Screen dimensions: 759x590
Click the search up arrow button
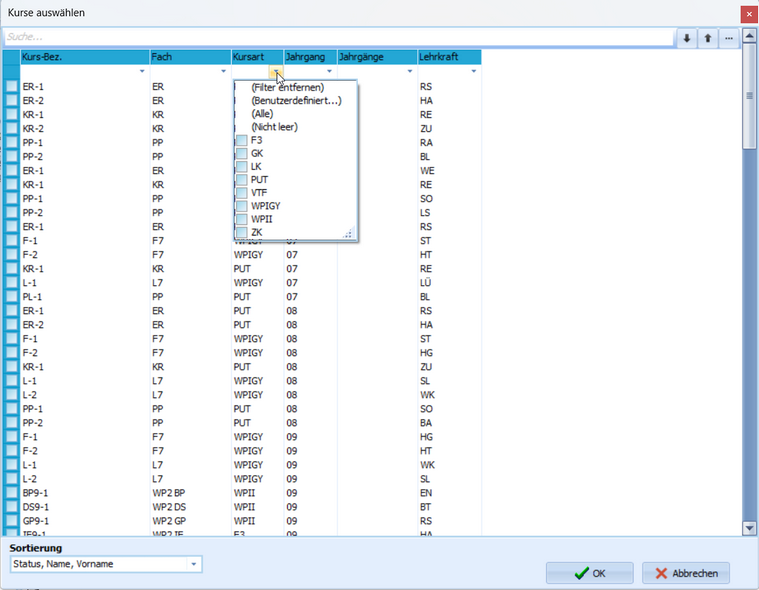(x=708, y=38)
